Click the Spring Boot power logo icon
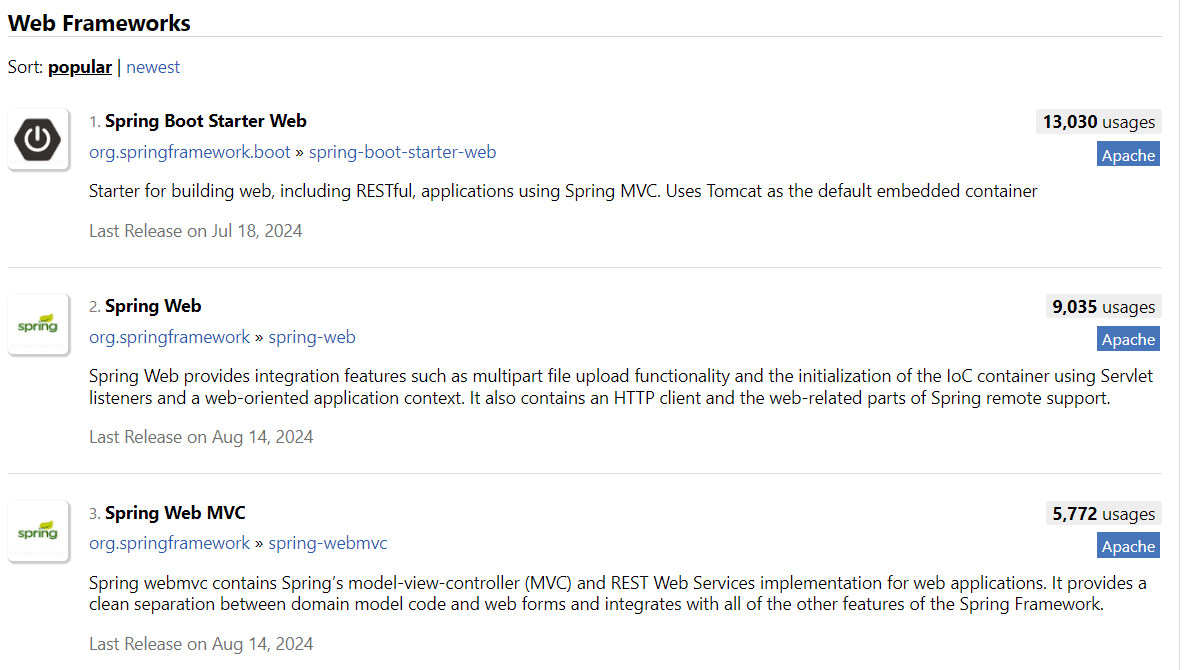Viewport: 1186px width, 670px height. [x=38, y=139]
